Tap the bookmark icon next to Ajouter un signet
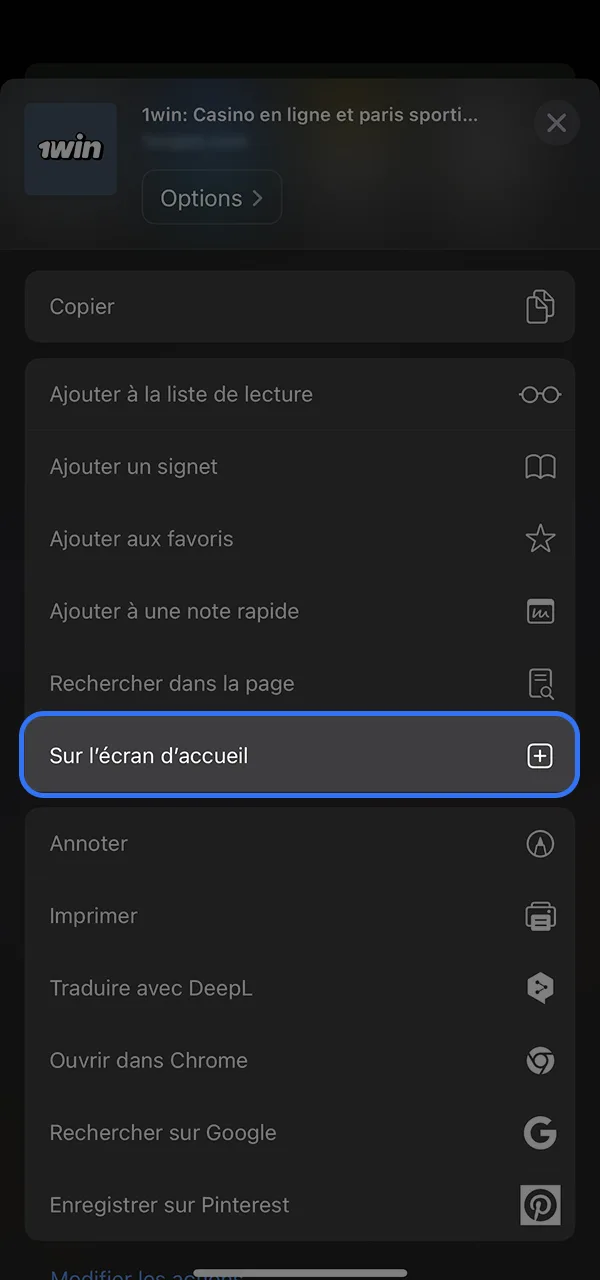 point(540,466)
